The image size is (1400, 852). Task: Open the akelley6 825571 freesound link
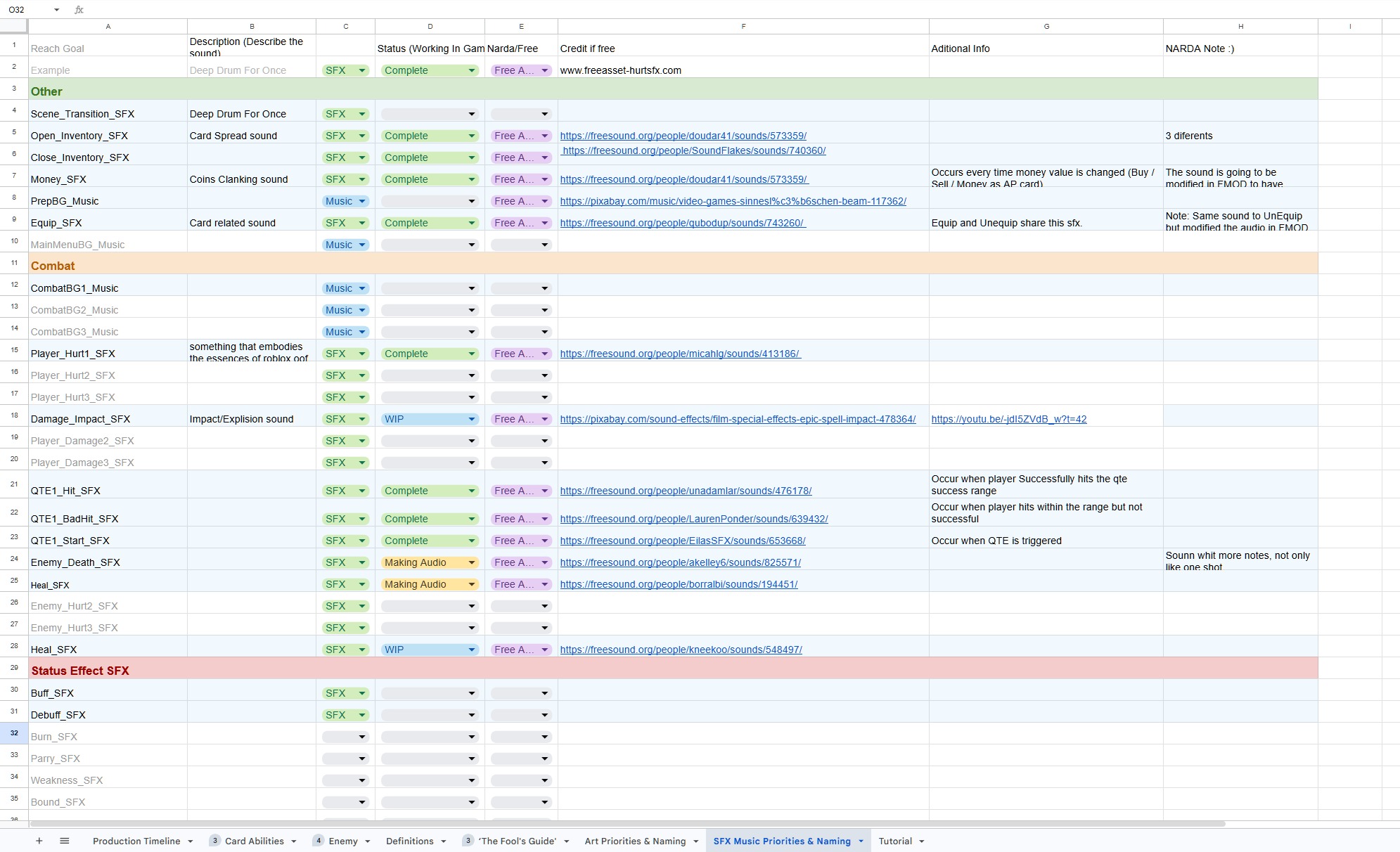tap(681, 562)
